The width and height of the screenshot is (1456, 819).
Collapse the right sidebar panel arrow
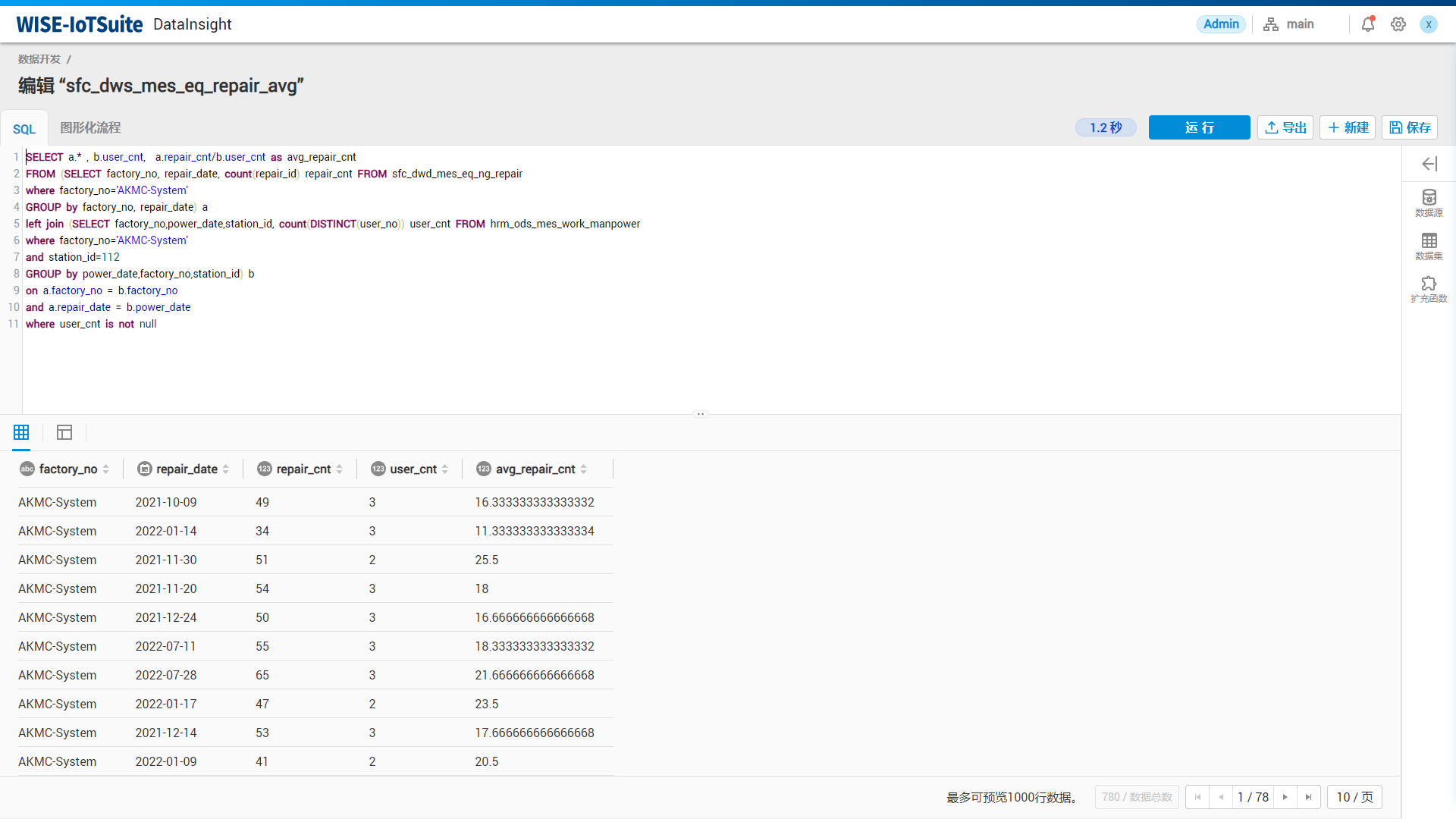pos(1429,164)
